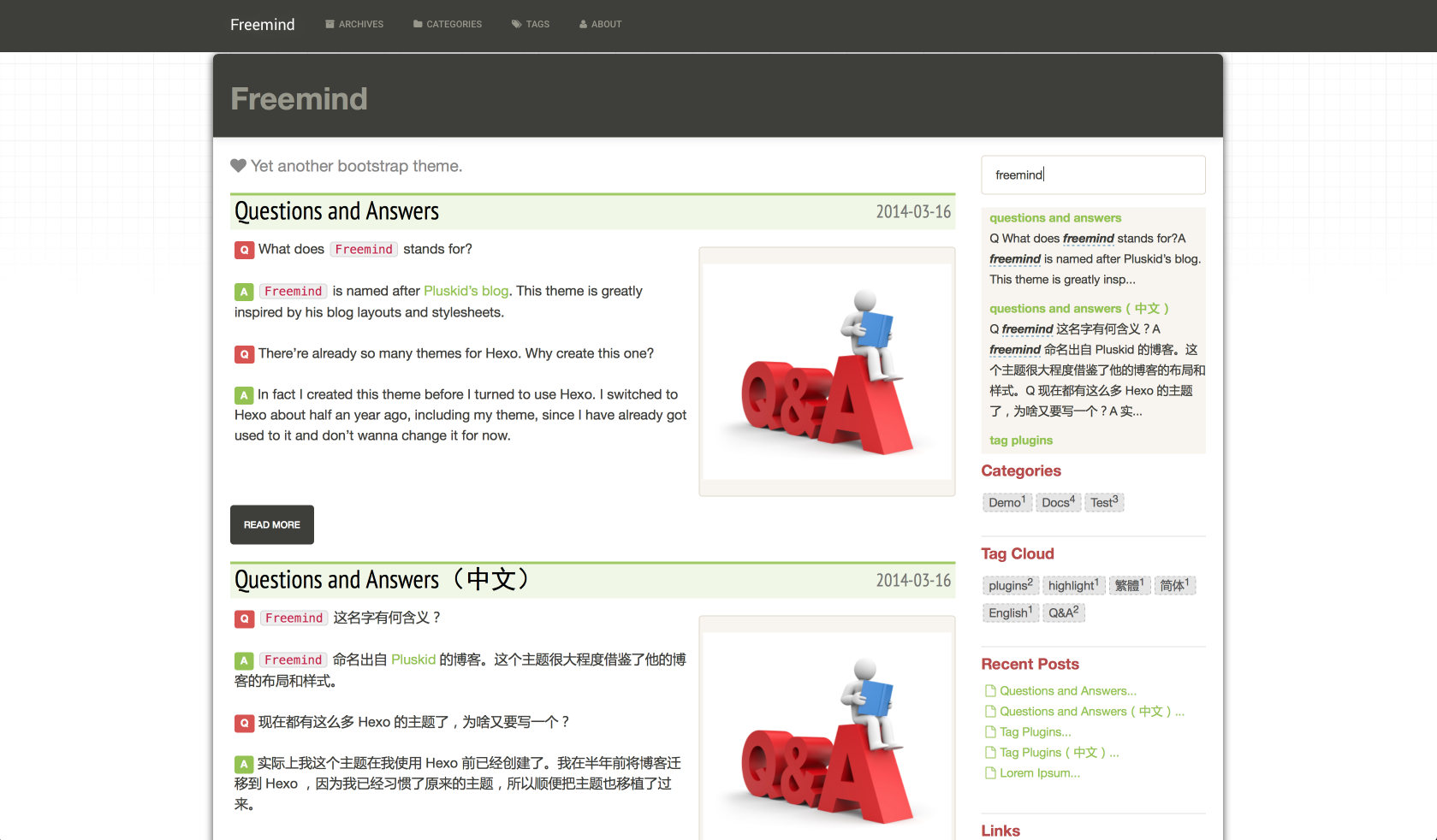Click the READ MORE button
Image resolution: width=1437 pixels, height=840 pixels.
pyautogui.click(x=272, y=524)
